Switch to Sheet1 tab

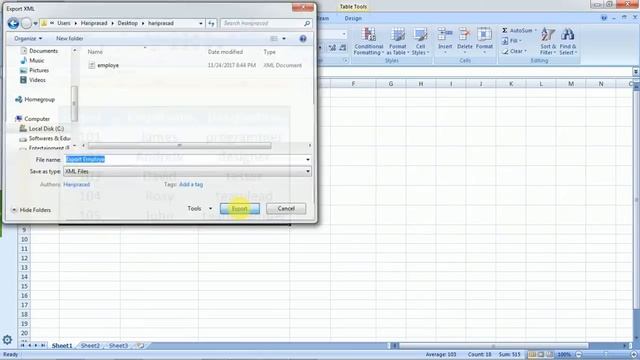62,346
